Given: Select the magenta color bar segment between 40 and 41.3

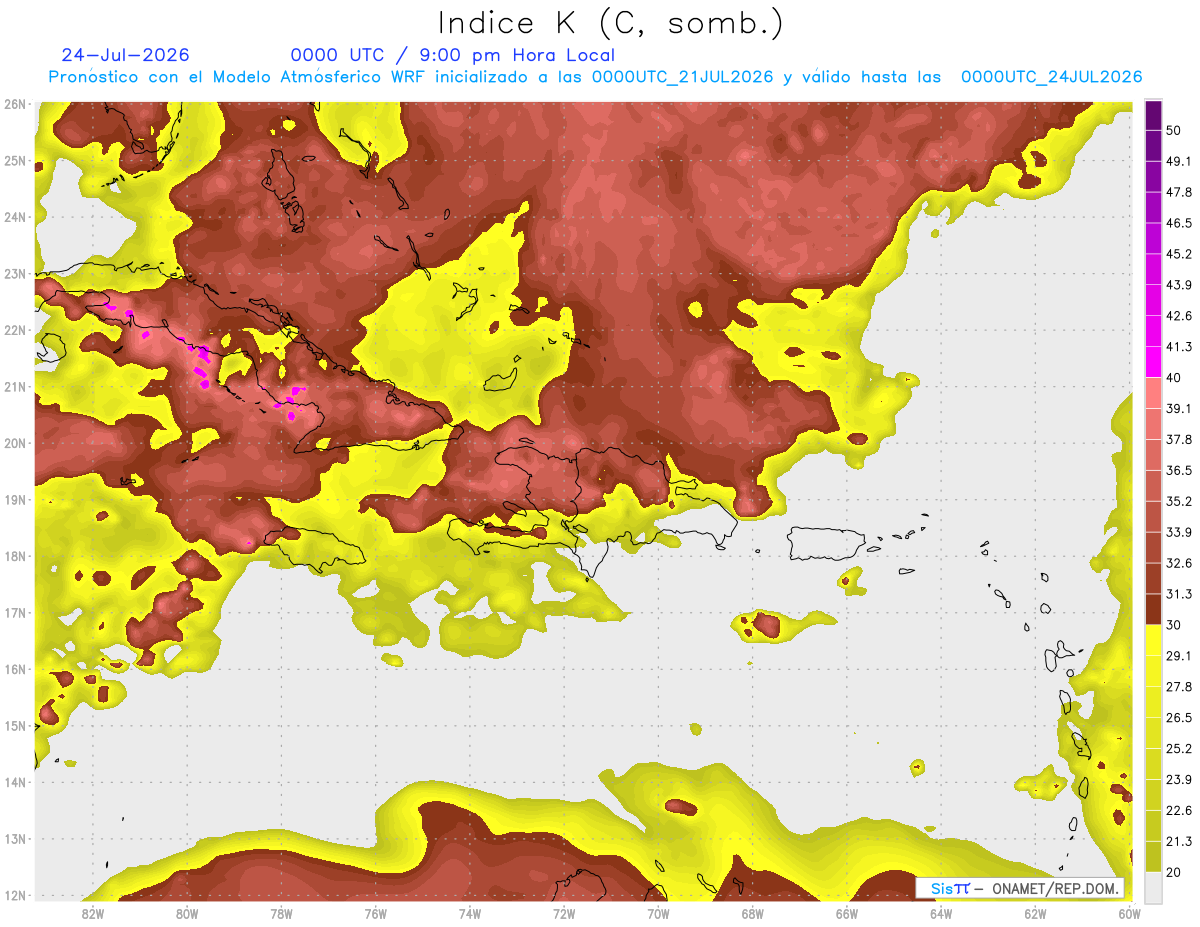Looking at the screenshot, I should tap(1153, 360).
